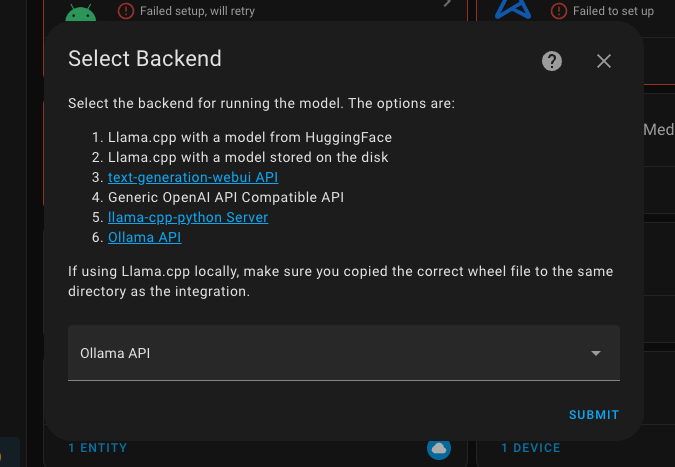Open the 1 ENTITY link

coord(98,448)
